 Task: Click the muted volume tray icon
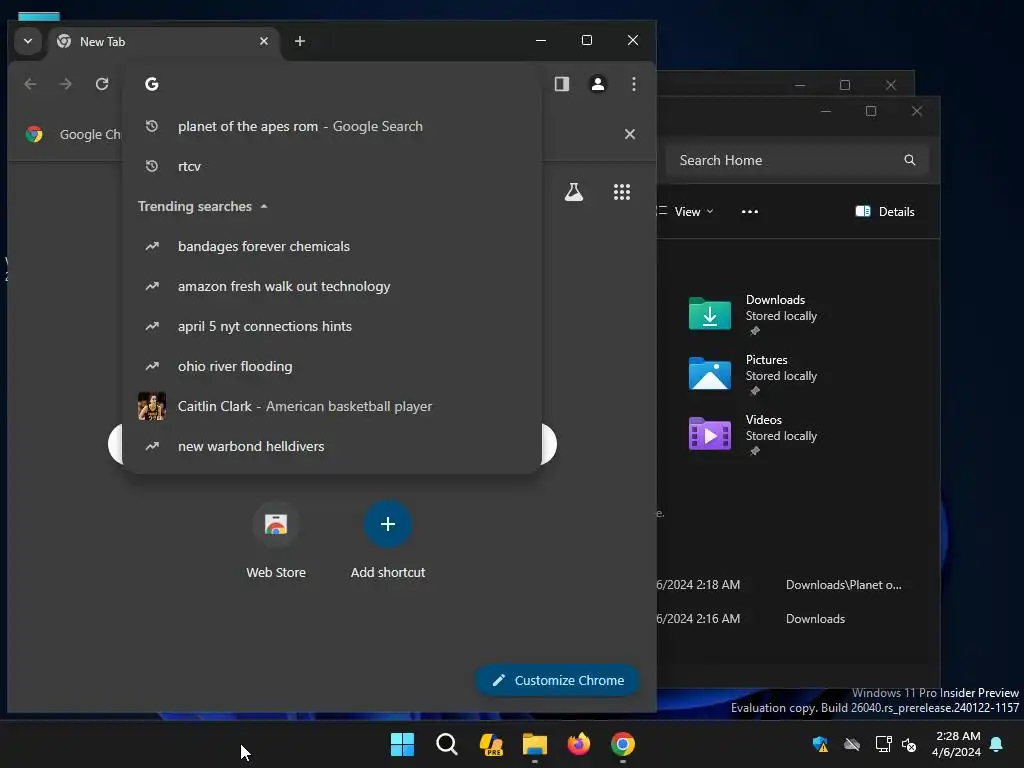(909, 744)
